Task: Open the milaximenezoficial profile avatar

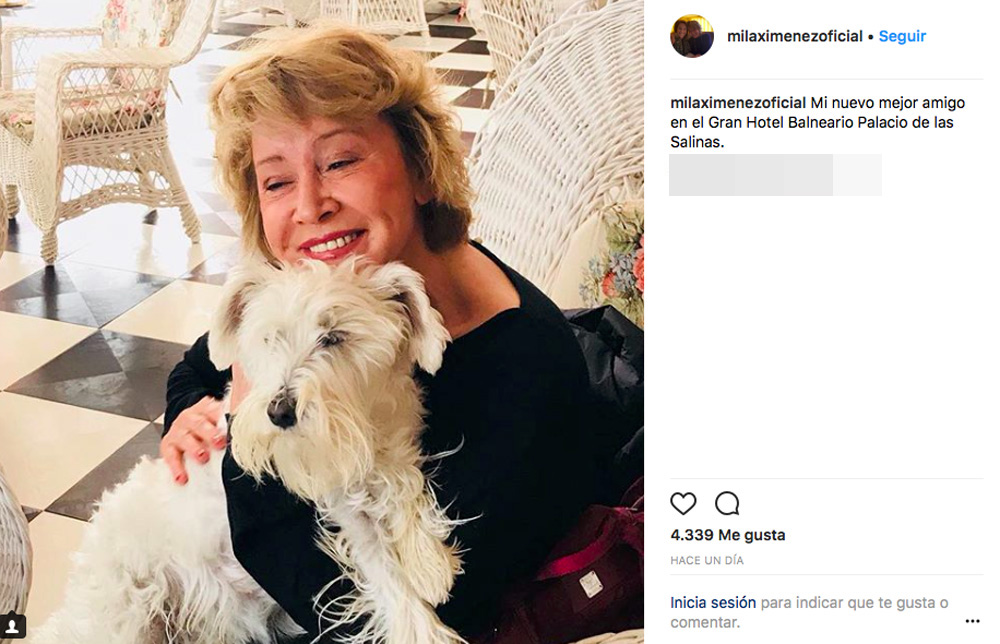Action: pos(692,36)
